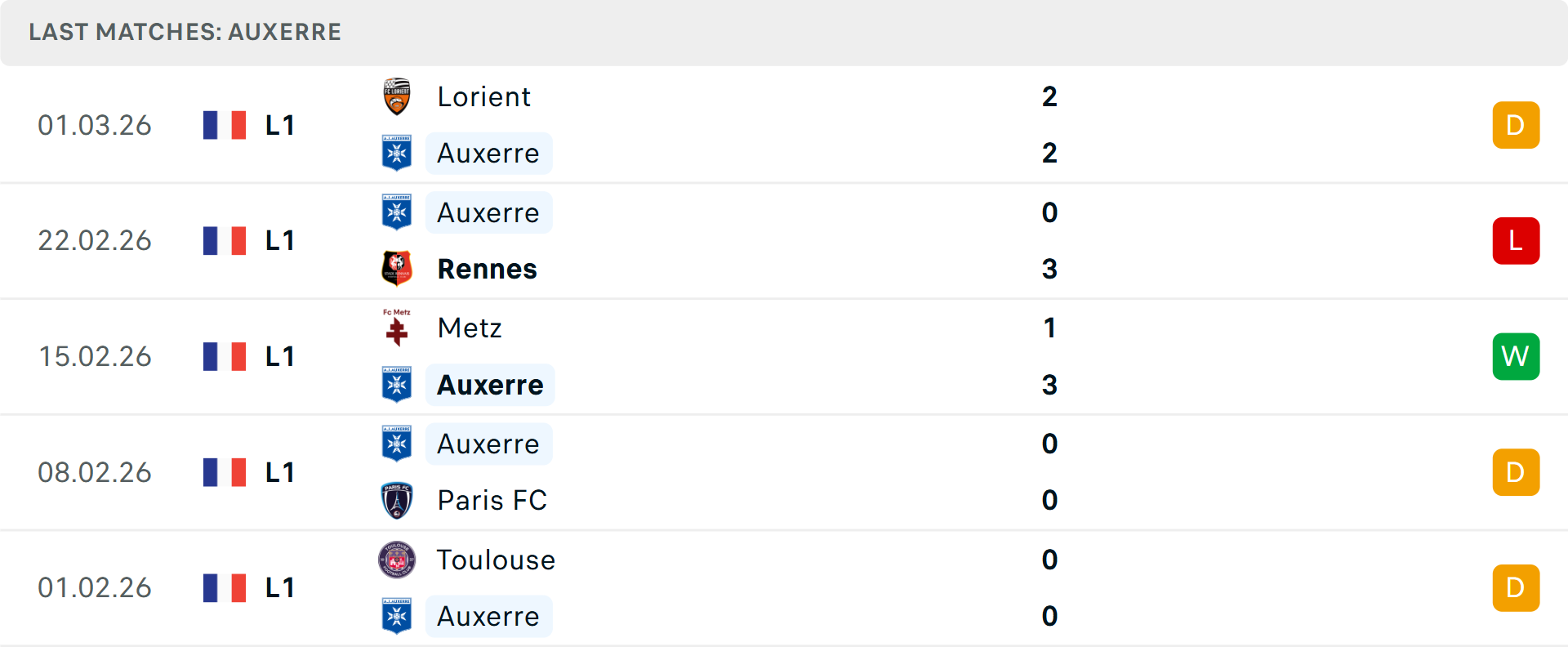Open the match dated 08.02.26
This screenshot has height=647, width=1568.
[784, 472]
